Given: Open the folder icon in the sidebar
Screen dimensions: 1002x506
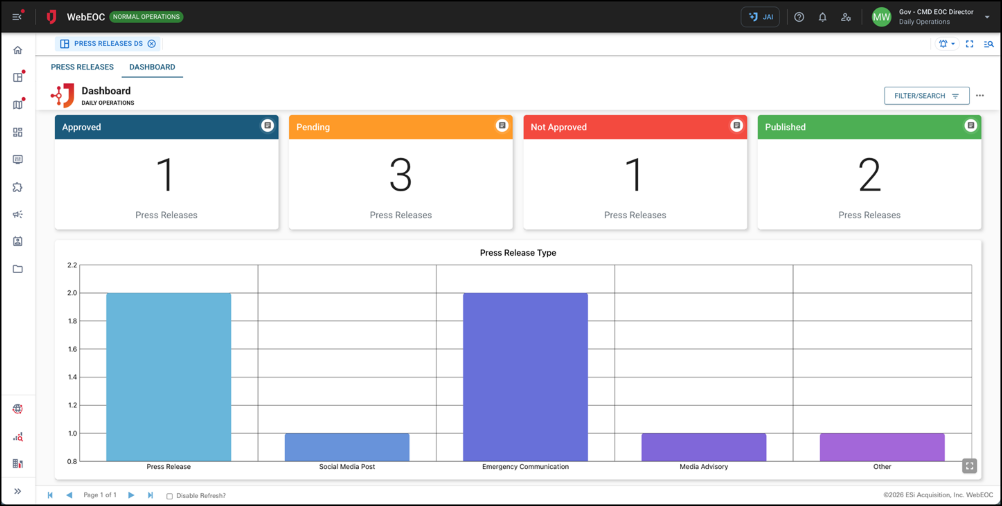Looking at the screenshot, I should [17, 269].
